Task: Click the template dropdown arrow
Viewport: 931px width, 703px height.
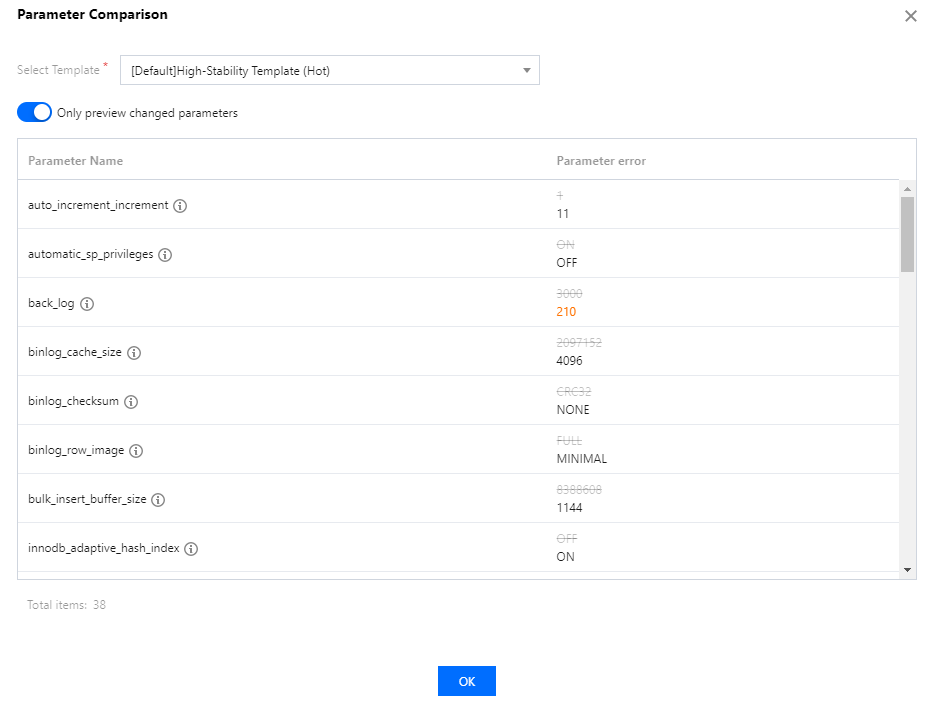Action: [x=527, y=71]
